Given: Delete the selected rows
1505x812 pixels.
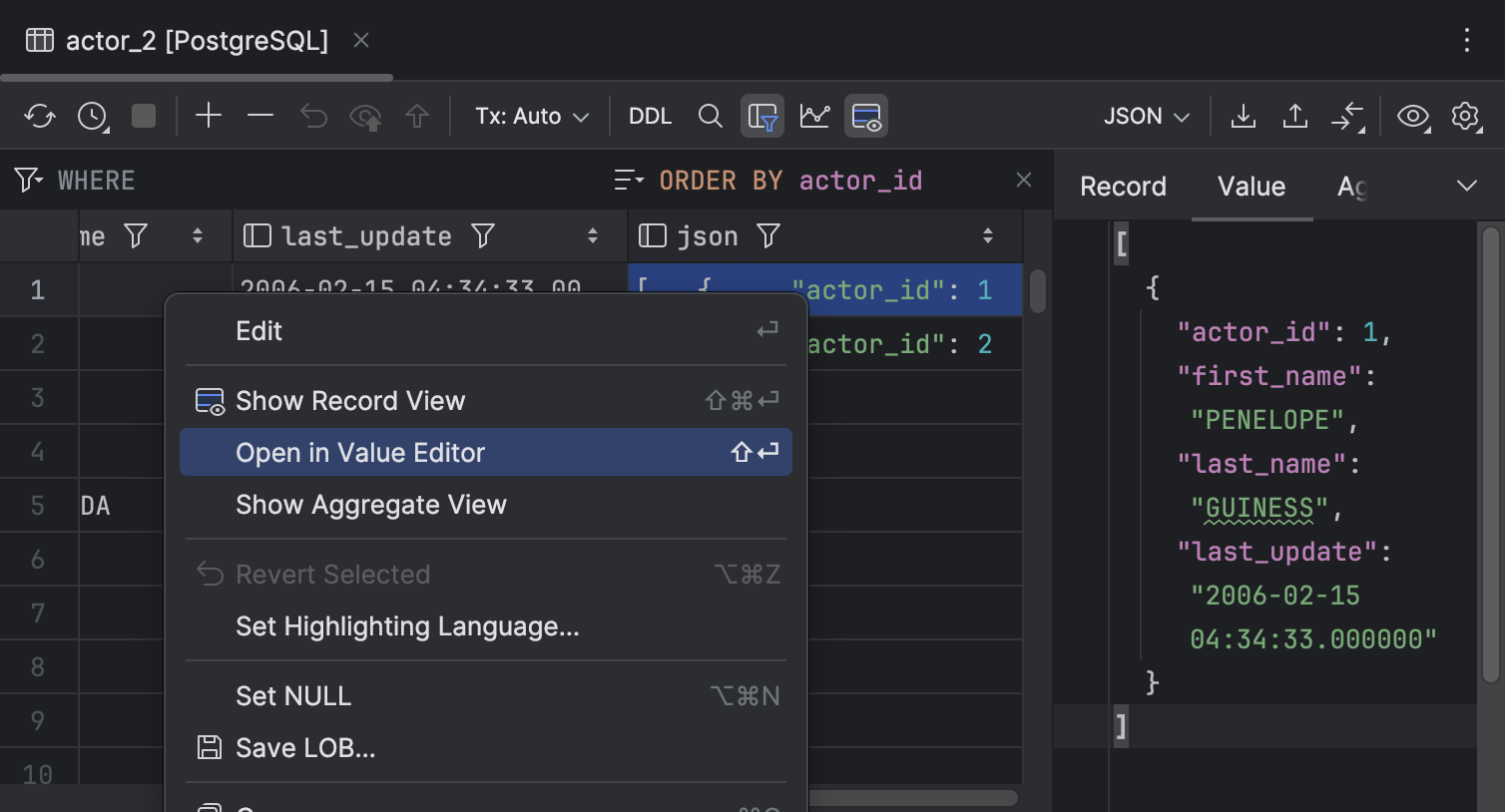Looking at the screenshot, I should pyautogui.click(x=259, y=116).
